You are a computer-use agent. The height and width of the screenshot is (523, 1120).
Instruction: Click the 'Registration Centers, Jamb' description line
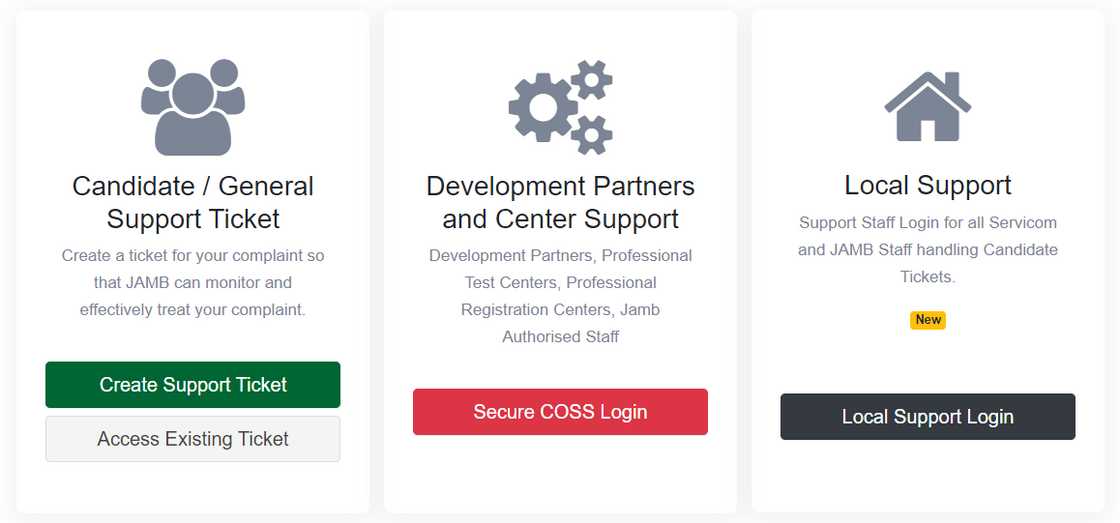(560, 310)
